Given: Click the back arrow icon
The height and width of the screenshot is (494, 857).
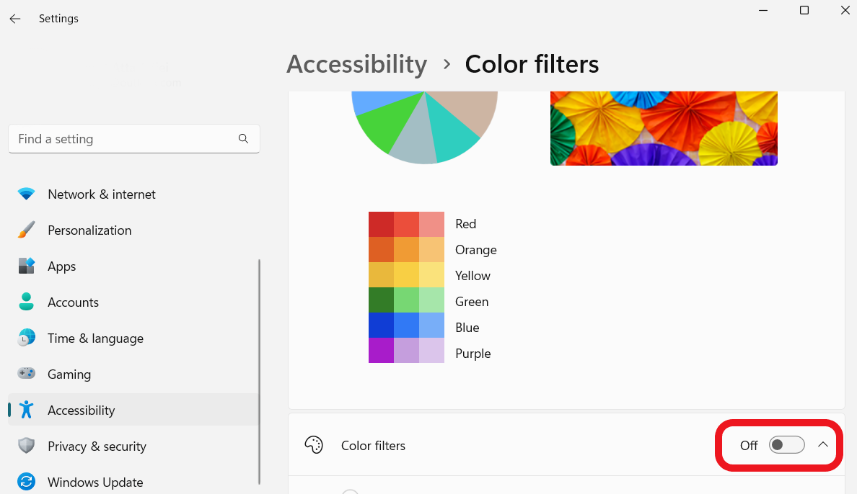Looking at the screenshot, I should tap(15, 19).
